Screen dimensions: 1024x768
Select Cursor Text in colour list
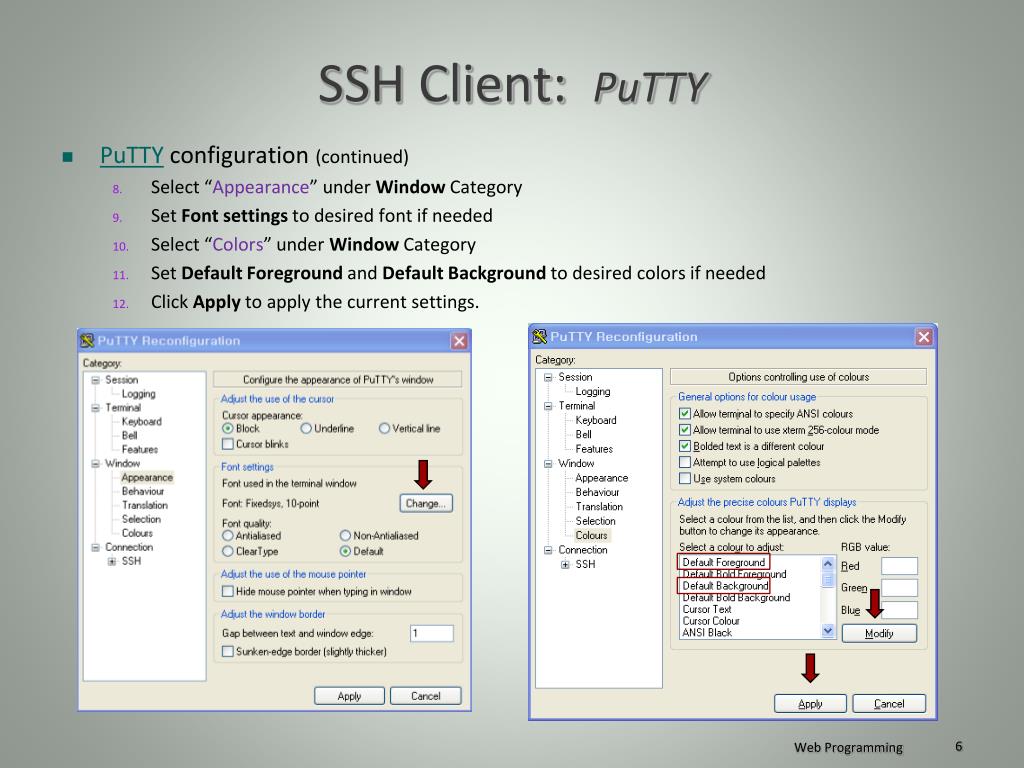click(707, 609)
